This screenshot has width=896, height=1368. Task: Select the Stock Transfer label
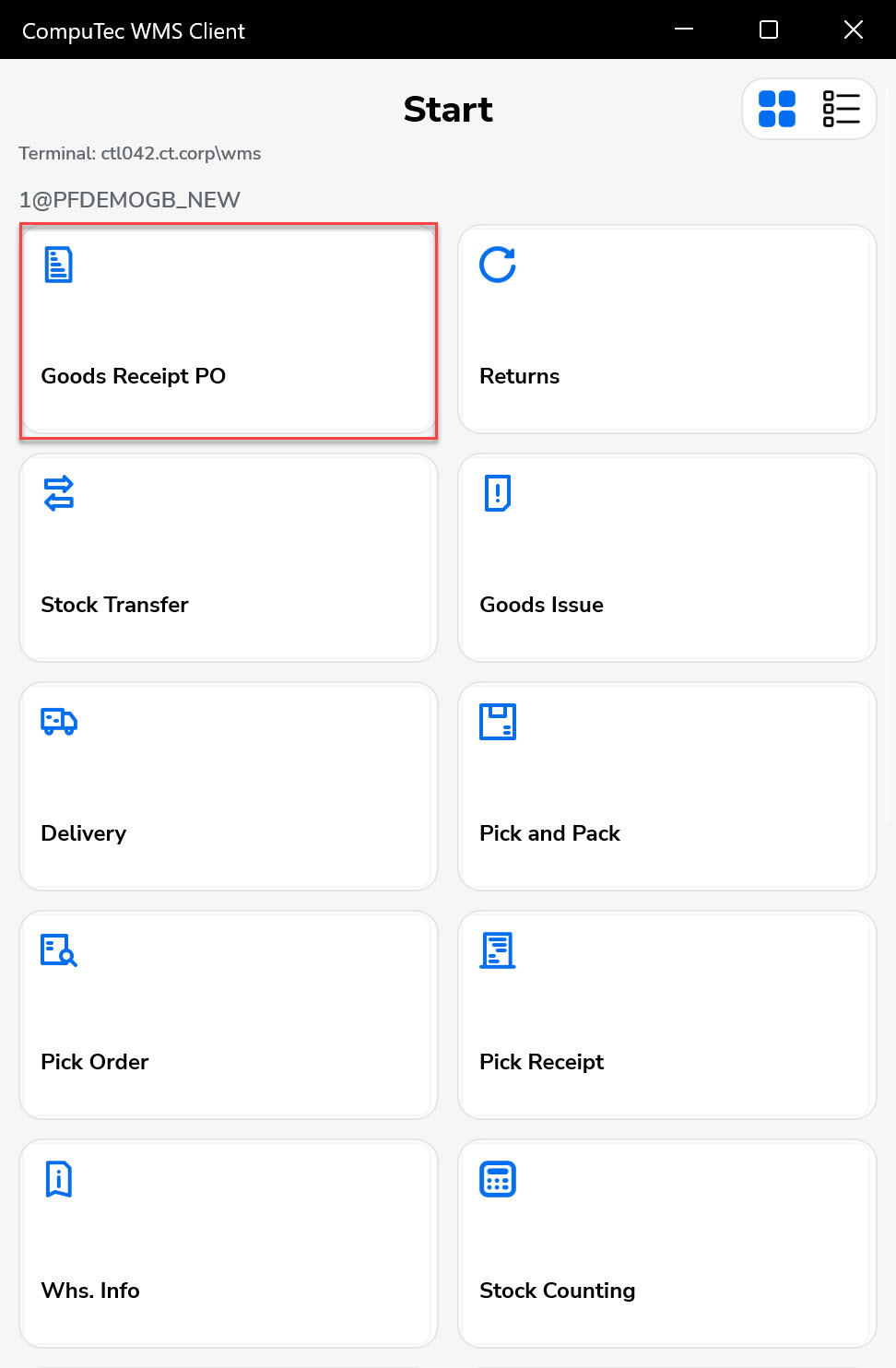click(x=114, y=605)
